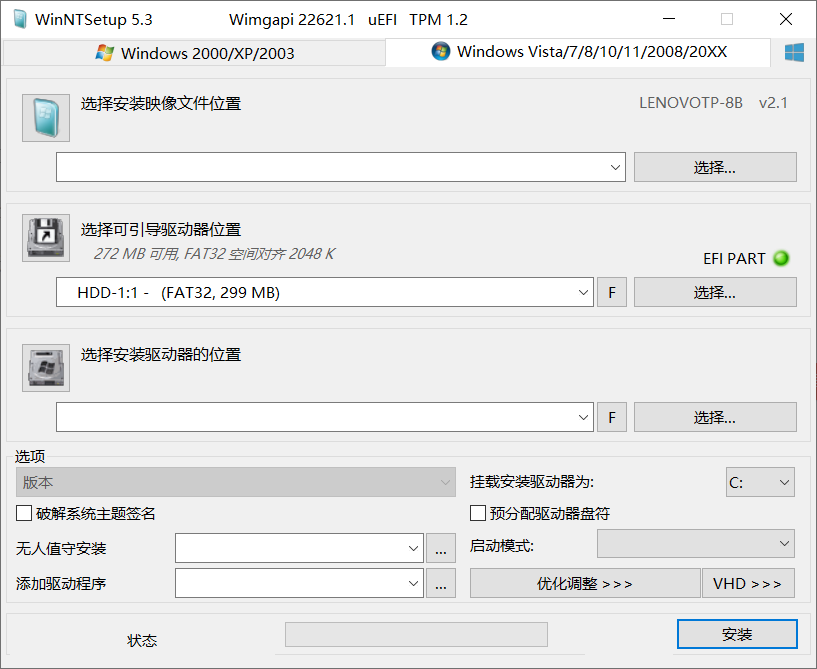Close the WinNTSetup window
Image resolution: width=817 pixels, height=669 pixels.
point(786,19)
